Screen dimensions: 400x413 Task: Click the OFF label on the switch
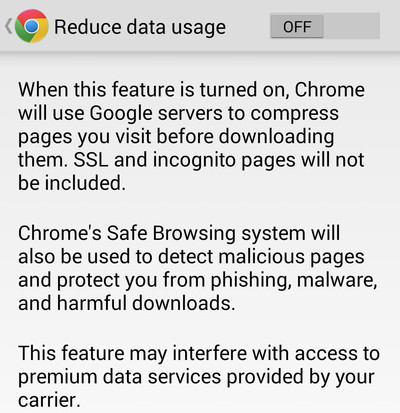coord(297,27)
